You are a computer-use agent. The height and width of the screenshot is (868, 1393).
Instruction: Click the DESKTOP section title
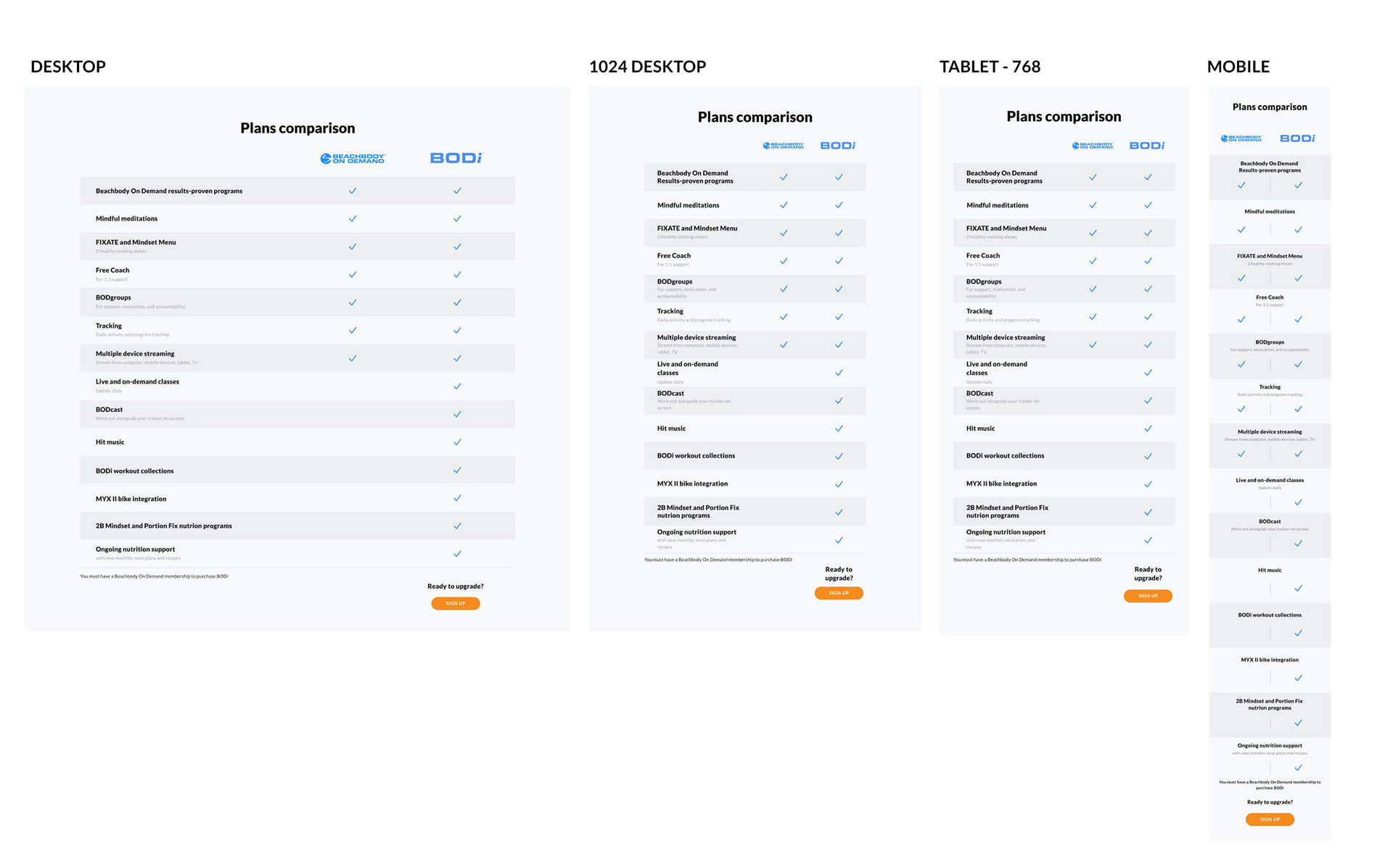click(68, 67)
